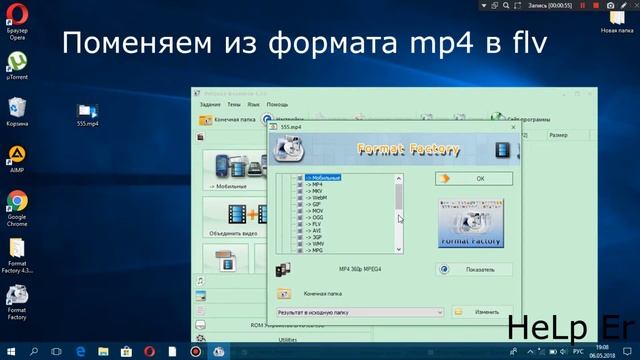Click the recorder pencil draw icon
The height and width of the screenshot is (360, 640).
(x=623, y=5)
